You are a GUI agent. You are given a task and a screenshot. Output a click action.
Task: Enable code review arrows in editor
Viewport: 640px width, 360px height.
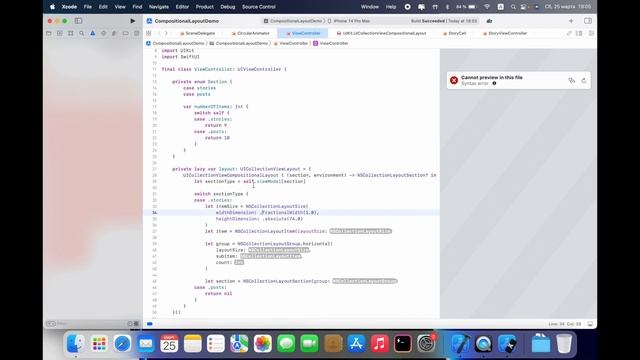pyautogui.click(x=569, y=33)
